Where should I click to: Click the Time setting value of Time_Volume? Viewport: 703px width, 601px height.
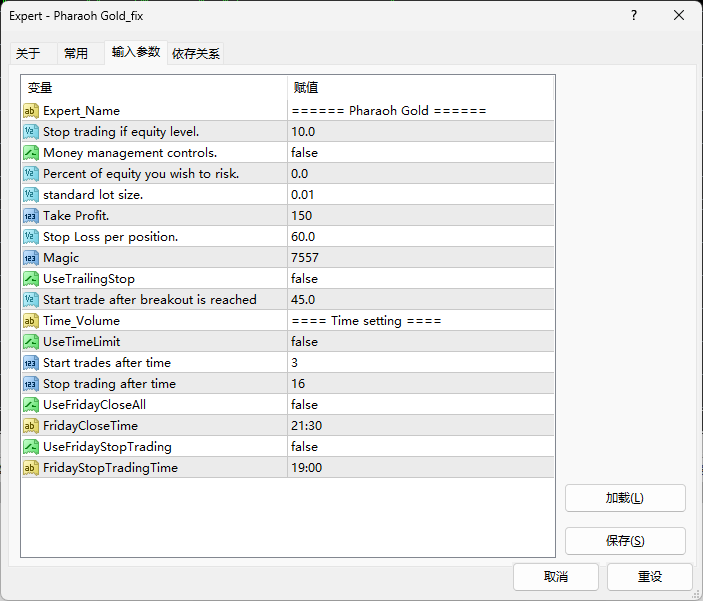366,321
